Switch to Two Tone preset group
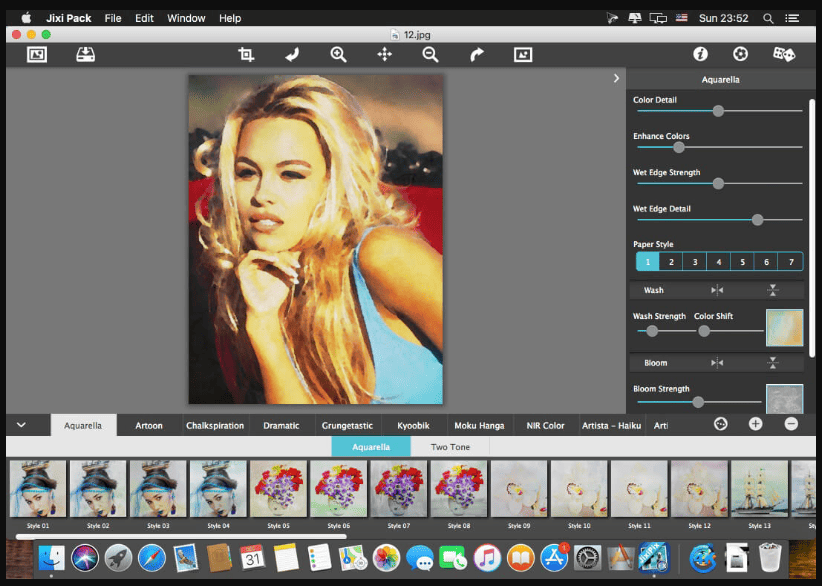Viewport: 822px width, 586px height. click(x=450, y=447)
